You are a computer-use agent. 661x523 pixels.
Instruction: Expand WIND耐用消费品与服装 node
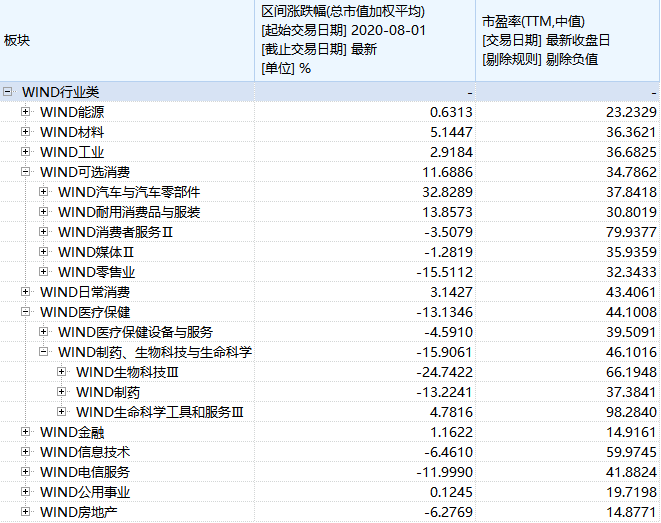point(43,212)
